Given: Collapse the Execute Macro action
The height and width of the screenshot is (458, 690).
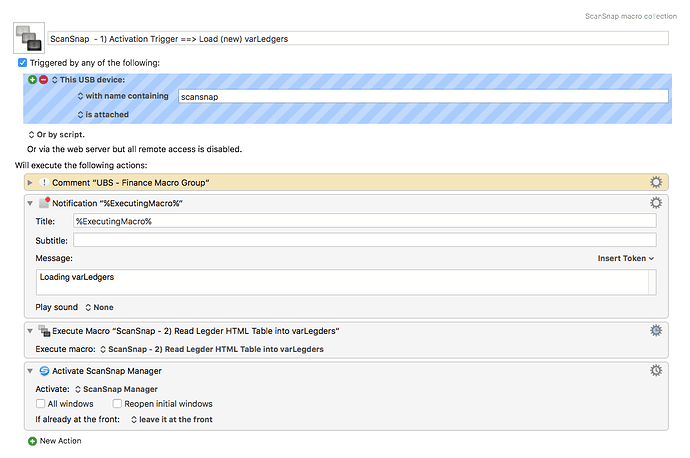Looking at the screenshot, I should click(30, 331).
